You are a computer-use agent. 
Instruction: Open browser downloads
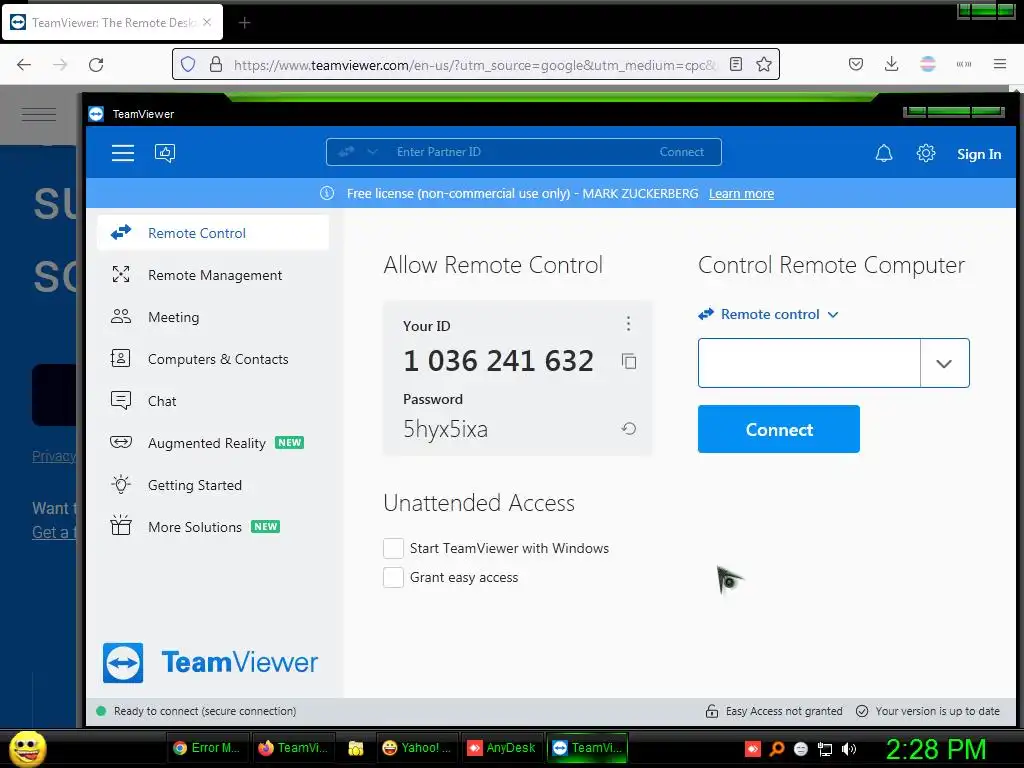(x=891, y=64)
